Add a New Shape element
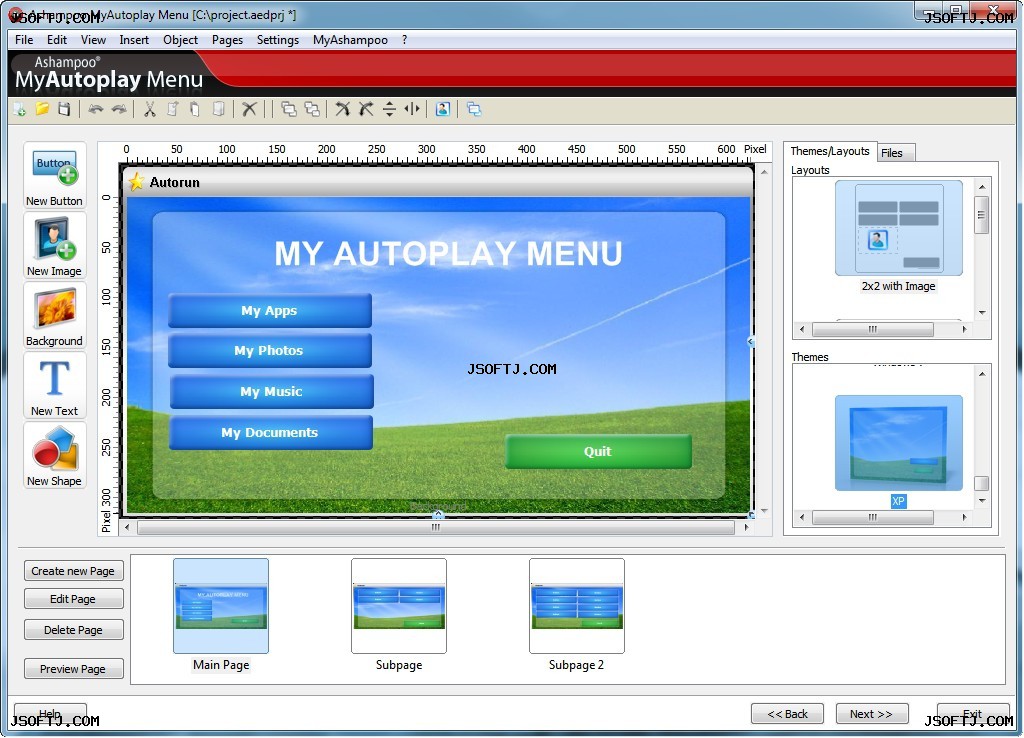 (54, 456)
